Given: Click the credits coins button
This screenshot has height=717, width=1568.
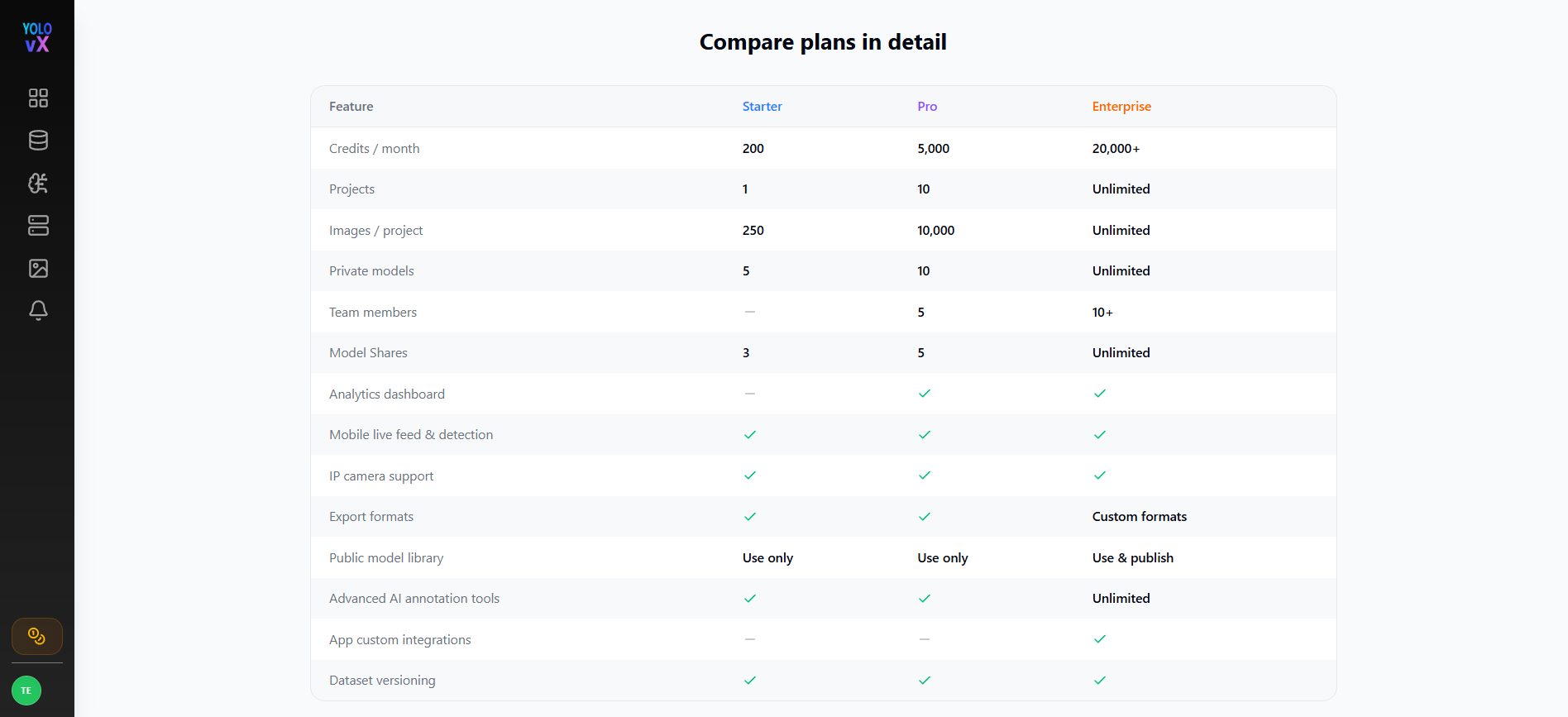Looking at the screenshot, I should 37,636.
